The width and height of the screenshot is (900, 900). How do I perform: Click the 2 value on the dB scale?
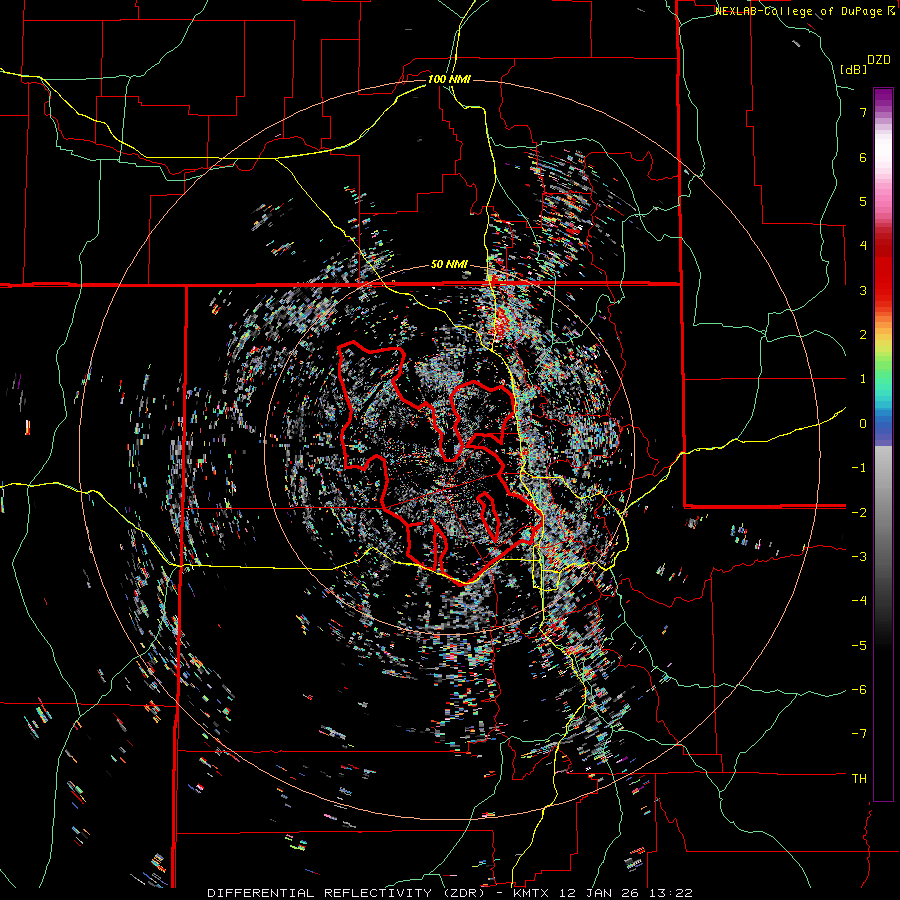click(863, 335)
